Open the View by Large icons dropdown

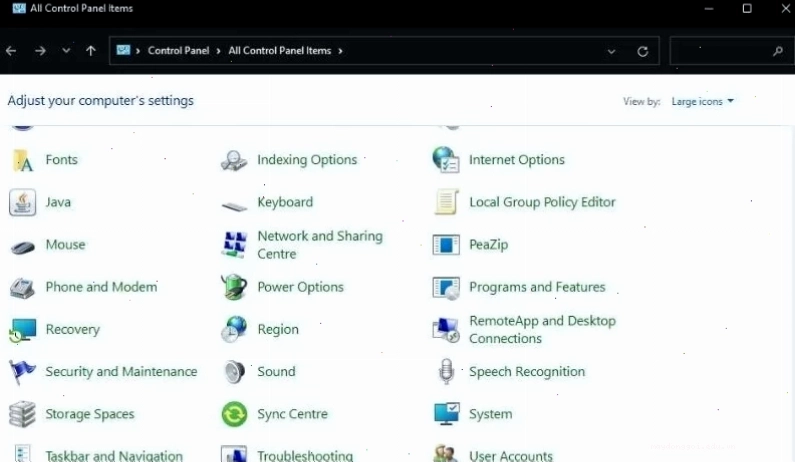703,101
